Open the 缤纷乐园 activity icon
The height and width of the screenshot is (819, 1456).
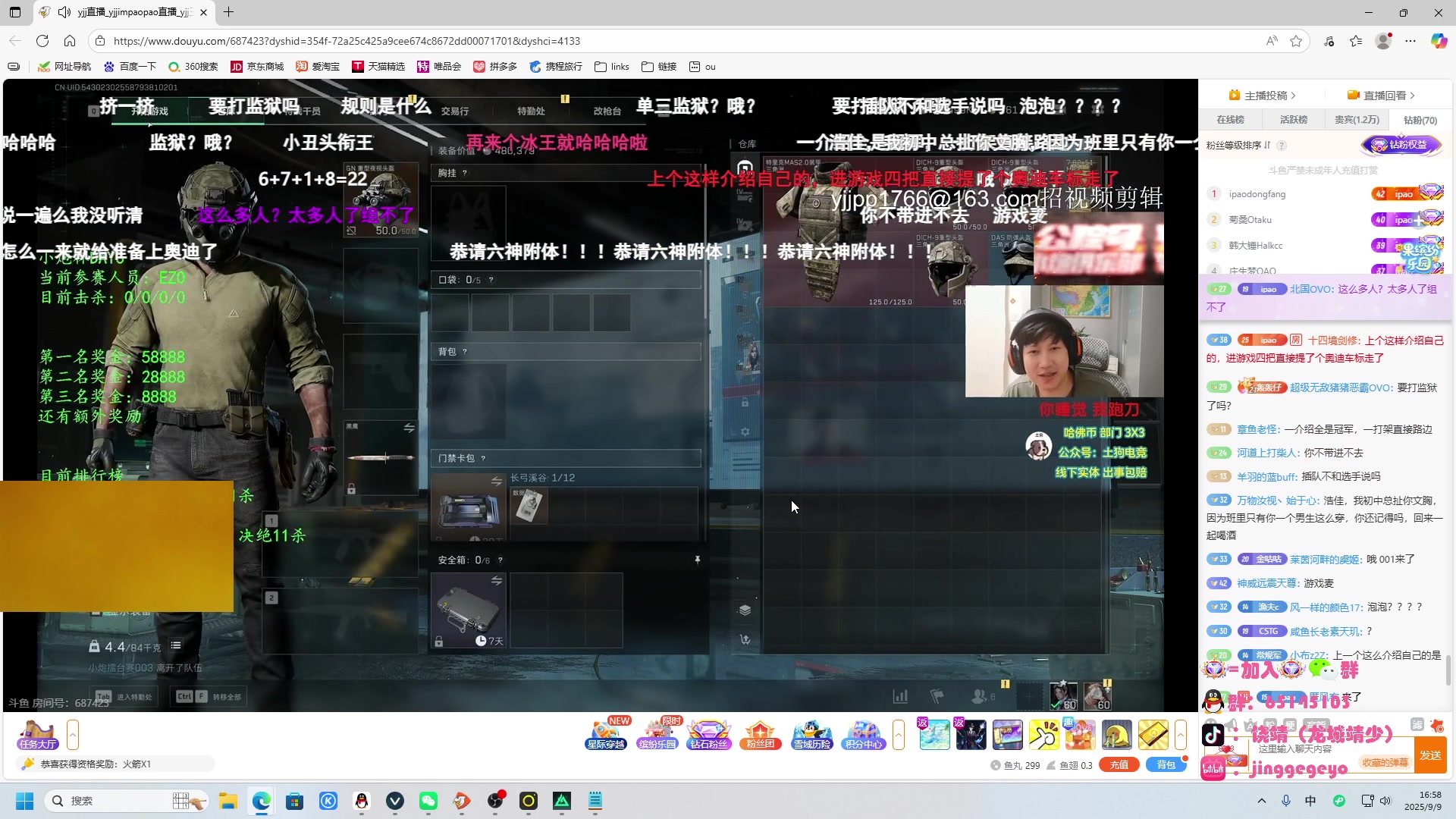(x=657, y=734)
